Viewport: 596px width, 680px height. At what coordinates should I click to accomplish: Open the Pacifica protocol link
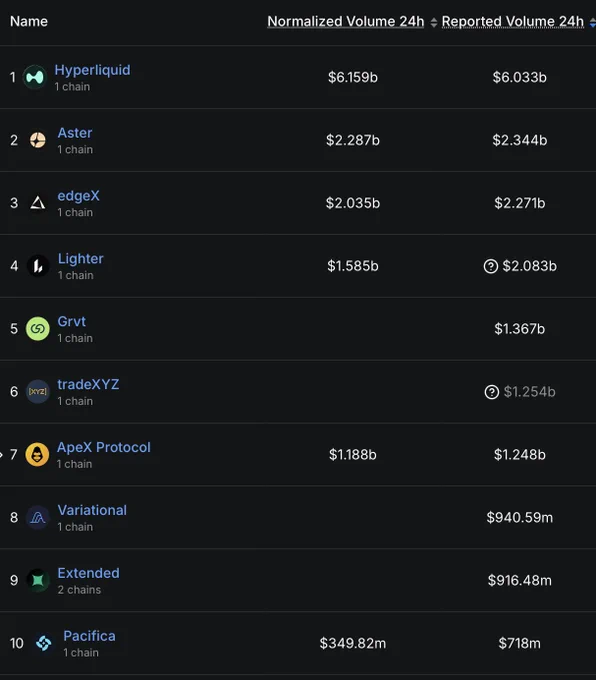coord(89,636)
